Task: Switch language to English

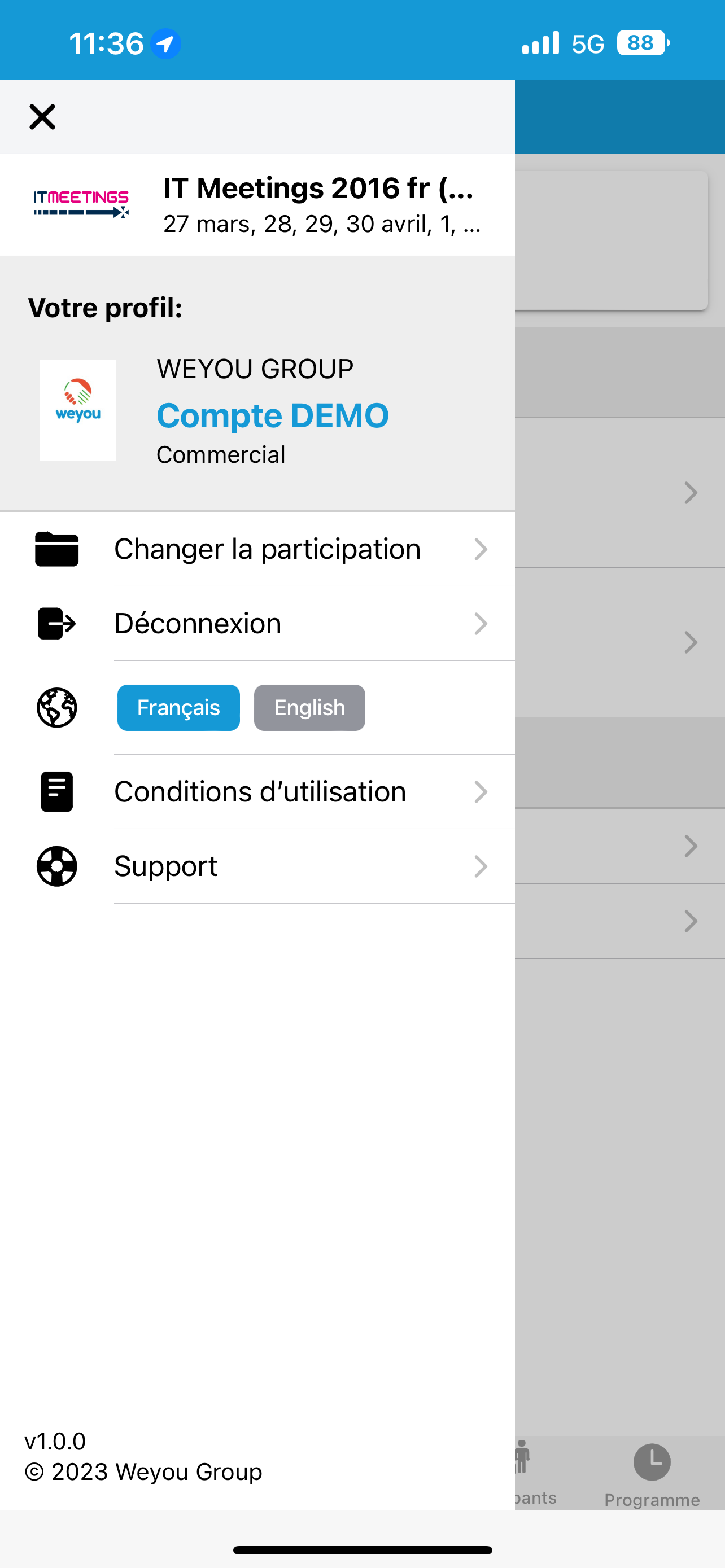Action: 309,707
